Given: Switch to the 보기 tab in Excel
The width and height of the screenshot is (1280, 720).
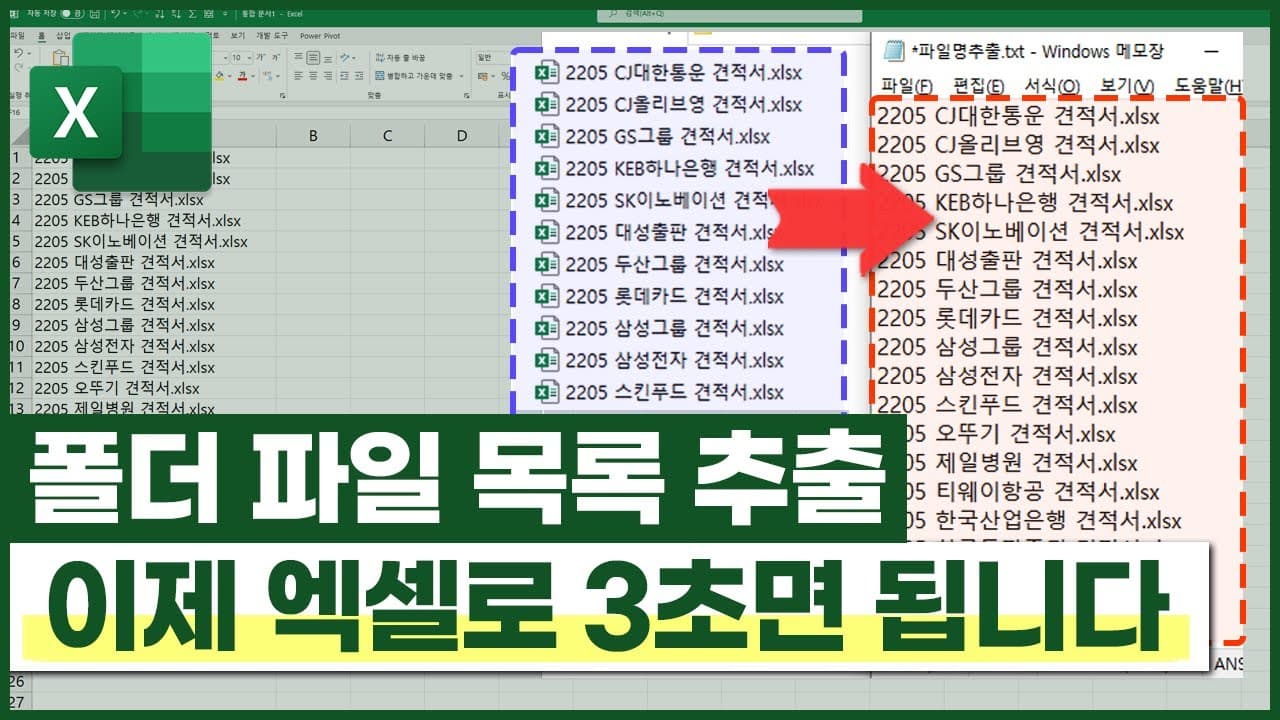Looking at the screenshot, I should [237, 35].
